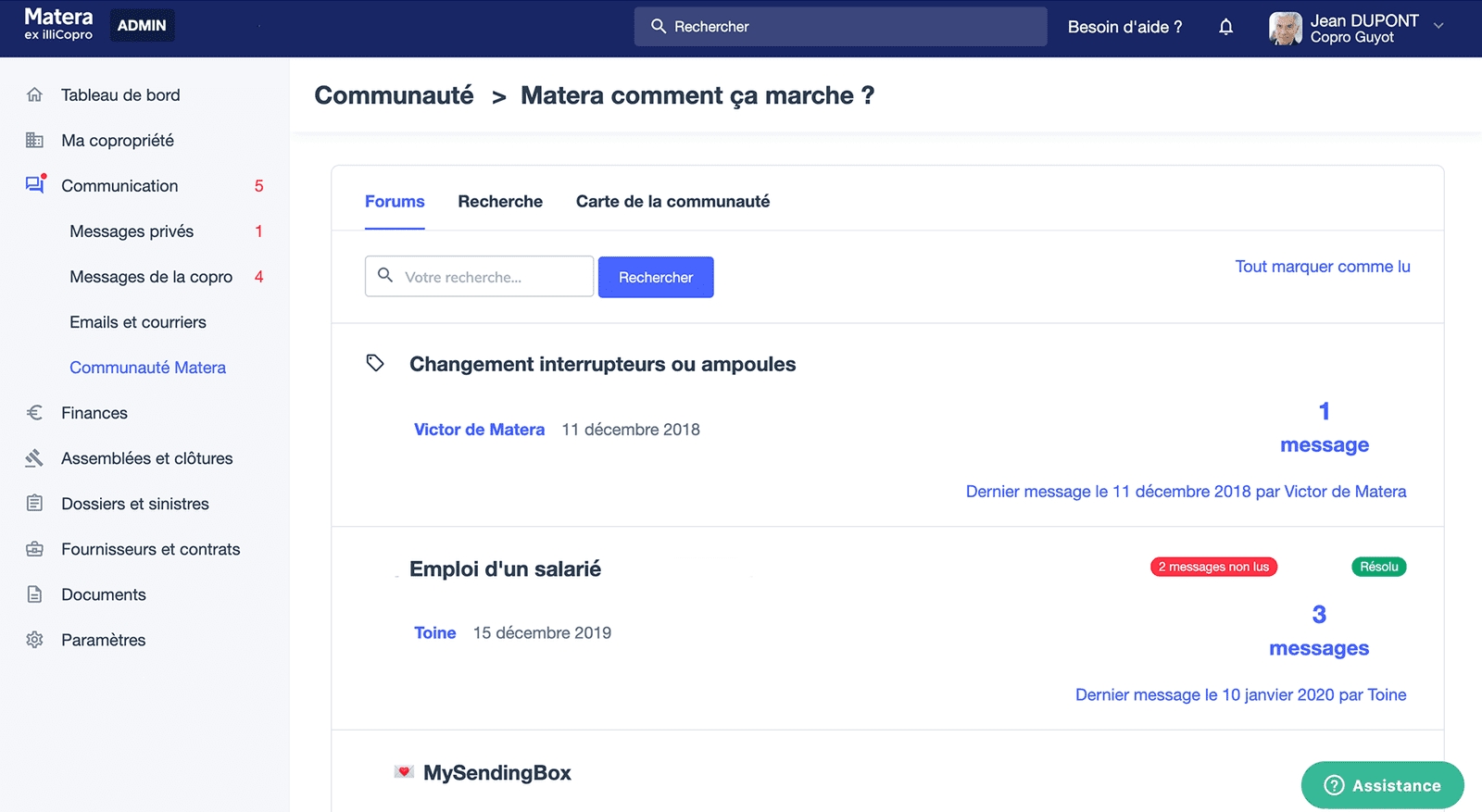This screenshot has width=1482, height=812.
Task: Click the 2 messages non lus badge
Action: (x=1213, y=567)
